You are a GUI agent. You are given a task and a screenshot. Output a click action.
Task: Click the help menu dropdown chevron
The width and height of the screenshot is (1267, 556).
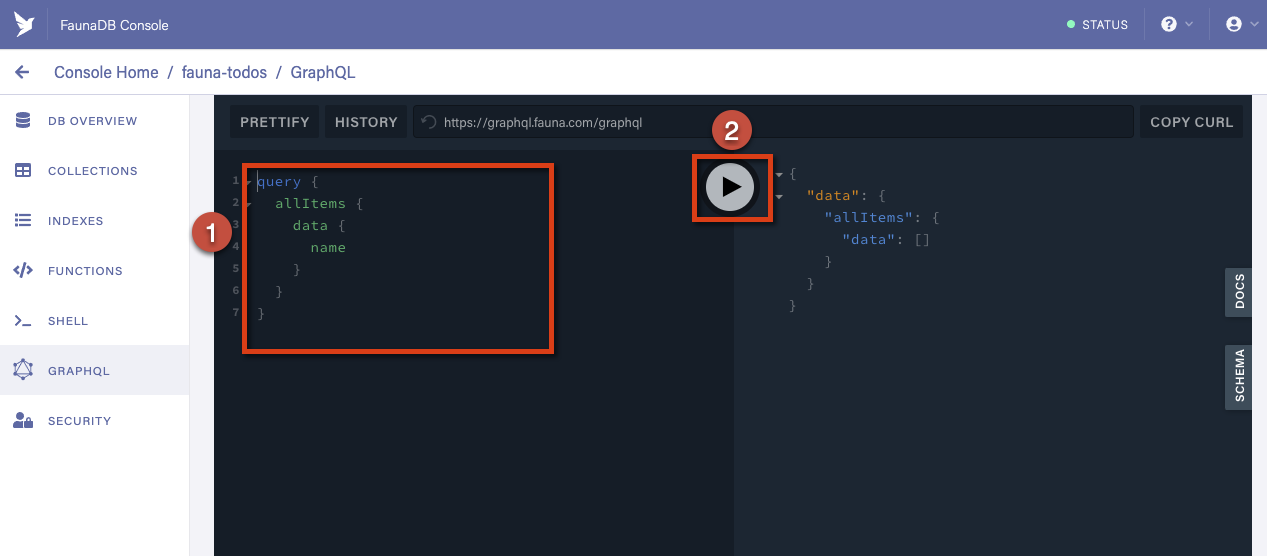click(1189, 25)
